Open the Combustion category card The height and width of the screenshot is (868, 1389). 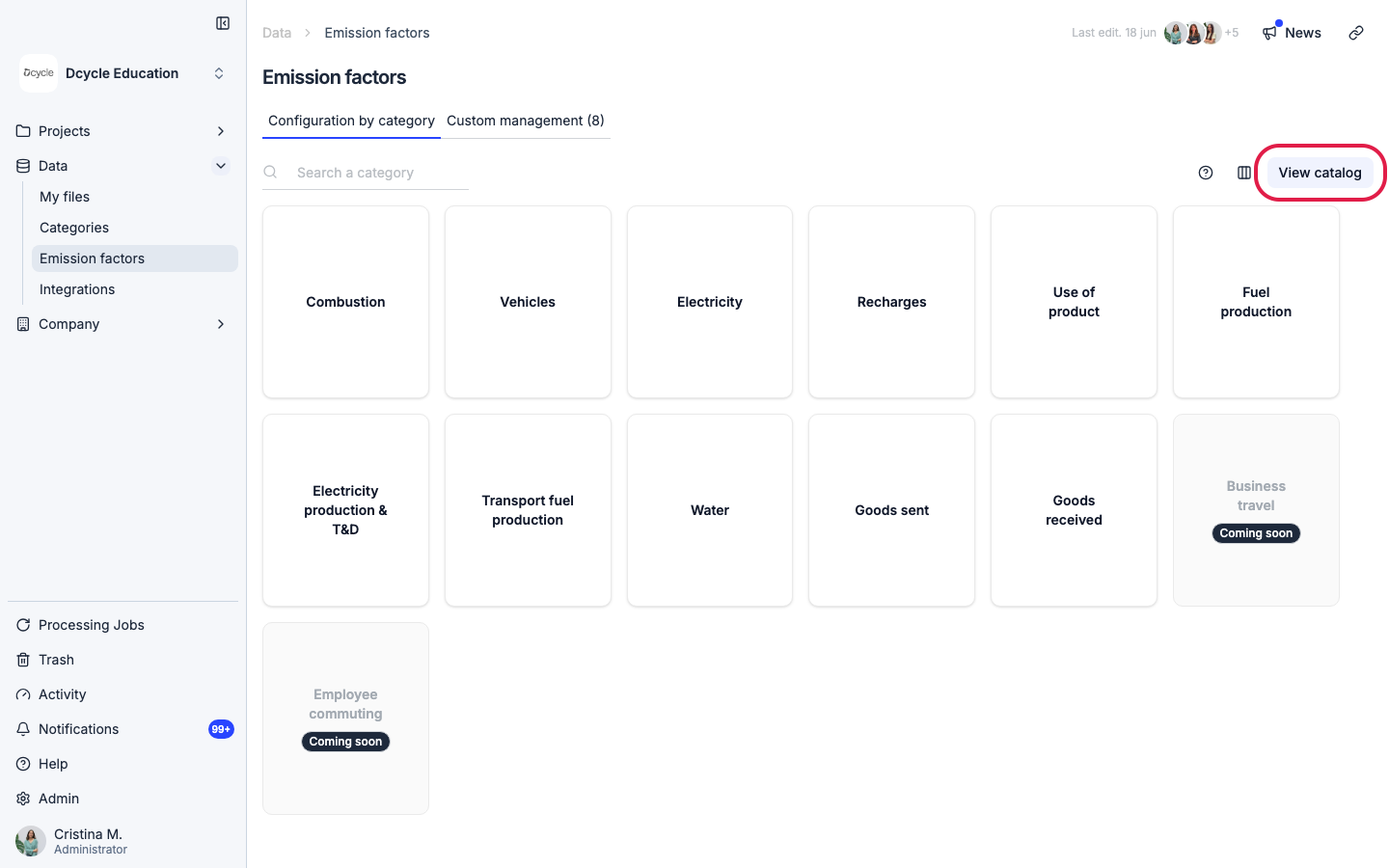coord(345,302)
